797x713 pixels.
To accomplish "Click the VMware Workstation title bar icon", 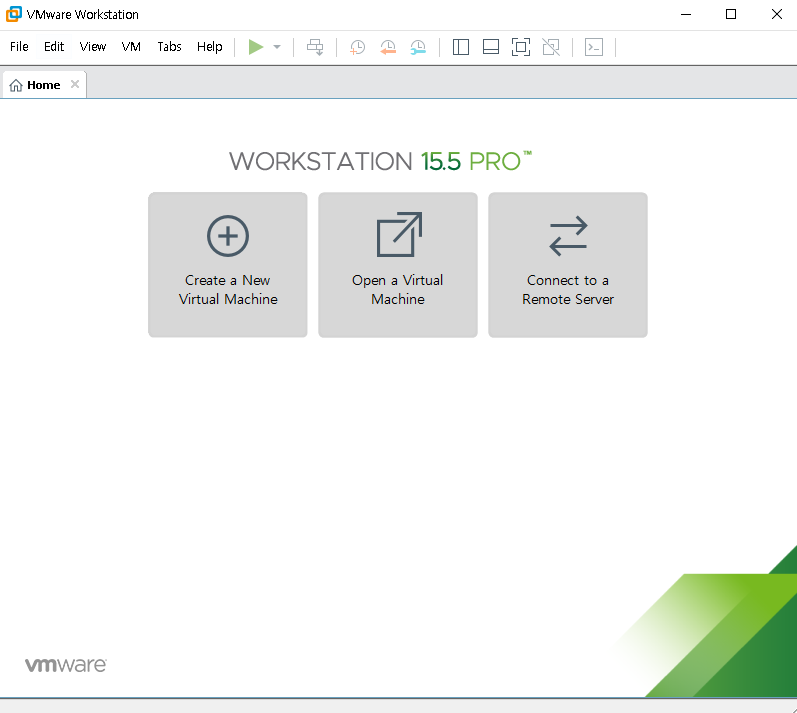I will pyautogui.click(x=14, y=14).
